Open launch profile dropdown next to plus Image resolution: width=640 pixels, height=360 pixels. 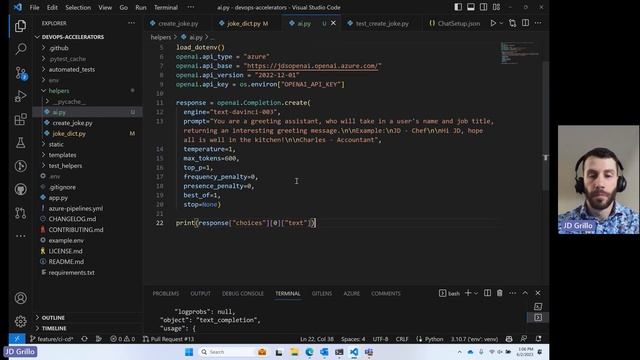click(476, 293)
